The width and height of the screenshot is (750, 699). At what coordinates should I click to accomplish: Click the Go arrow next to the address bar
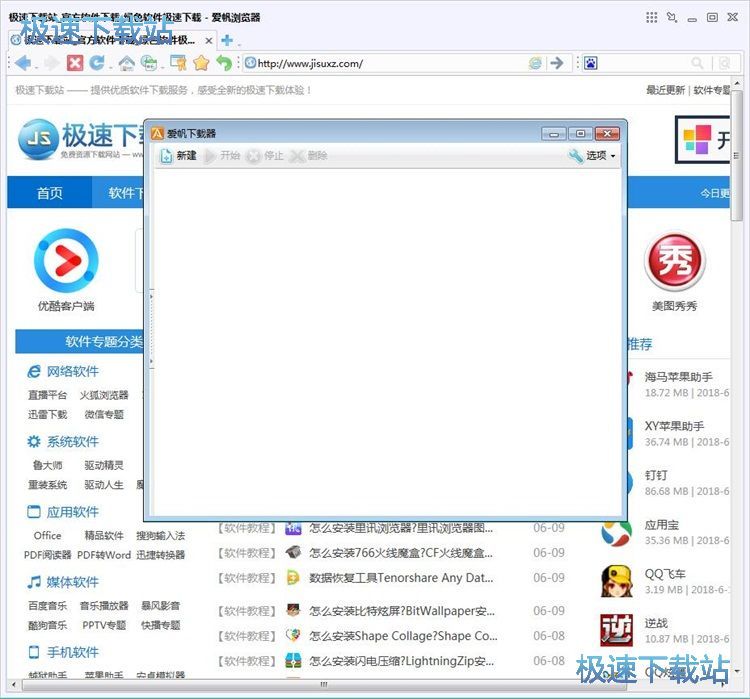click(x=556, y=63)
